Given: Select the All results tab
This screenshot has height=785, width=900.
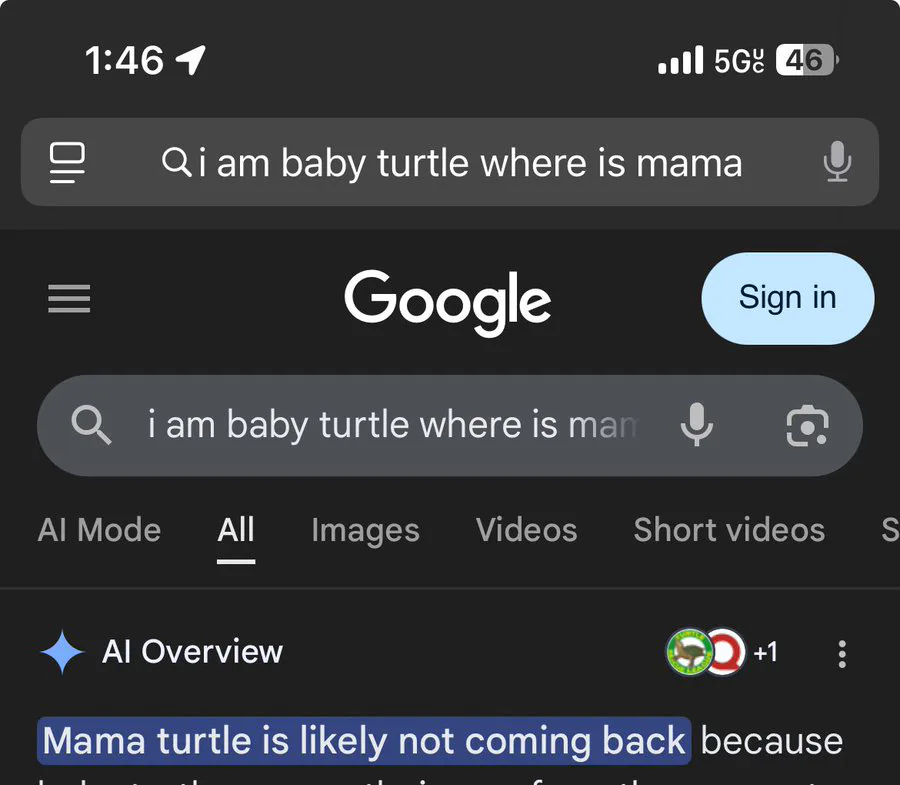Looking at the screenshot, I should 236,530.
